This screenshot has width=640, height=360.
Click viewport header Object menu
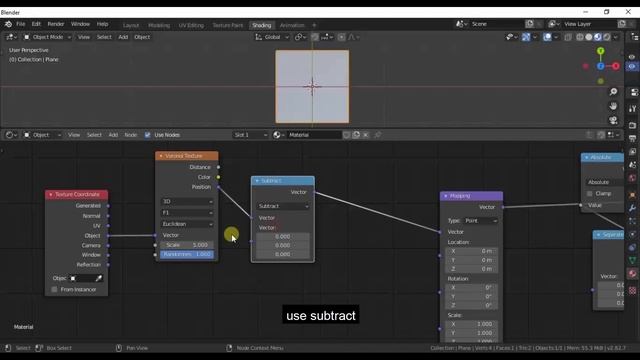pyautogui.click(x=142, y=37)
